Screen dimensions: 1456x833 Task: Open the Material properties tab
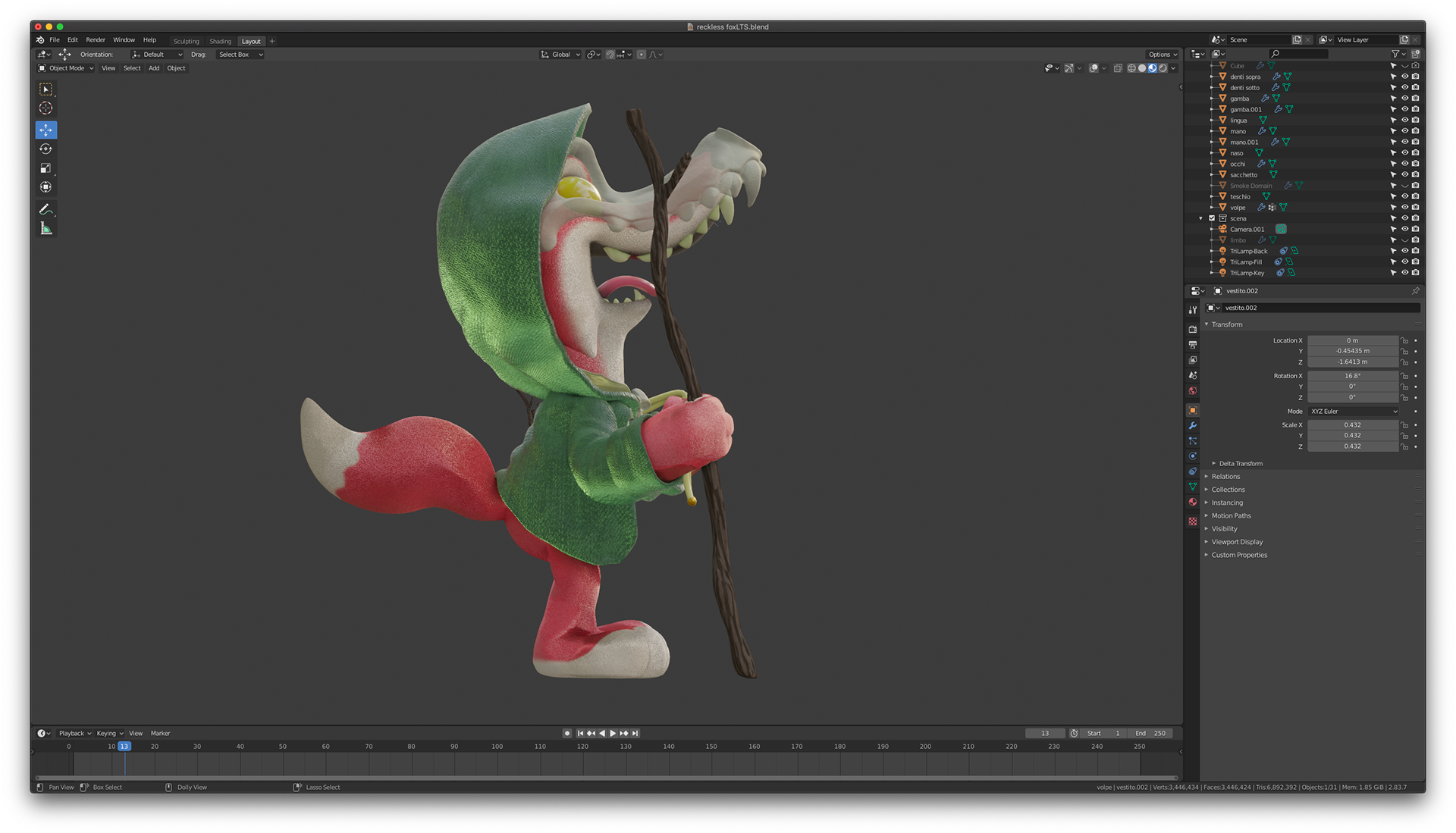pyautogui.click(x=1193, y=503)
